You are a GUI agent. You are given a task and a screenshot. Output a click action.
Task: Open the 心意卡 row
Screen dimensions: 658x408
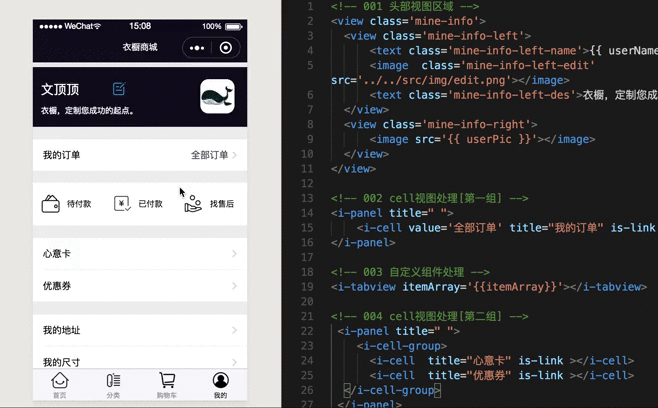pyautogui.click(x=140, y=254)
